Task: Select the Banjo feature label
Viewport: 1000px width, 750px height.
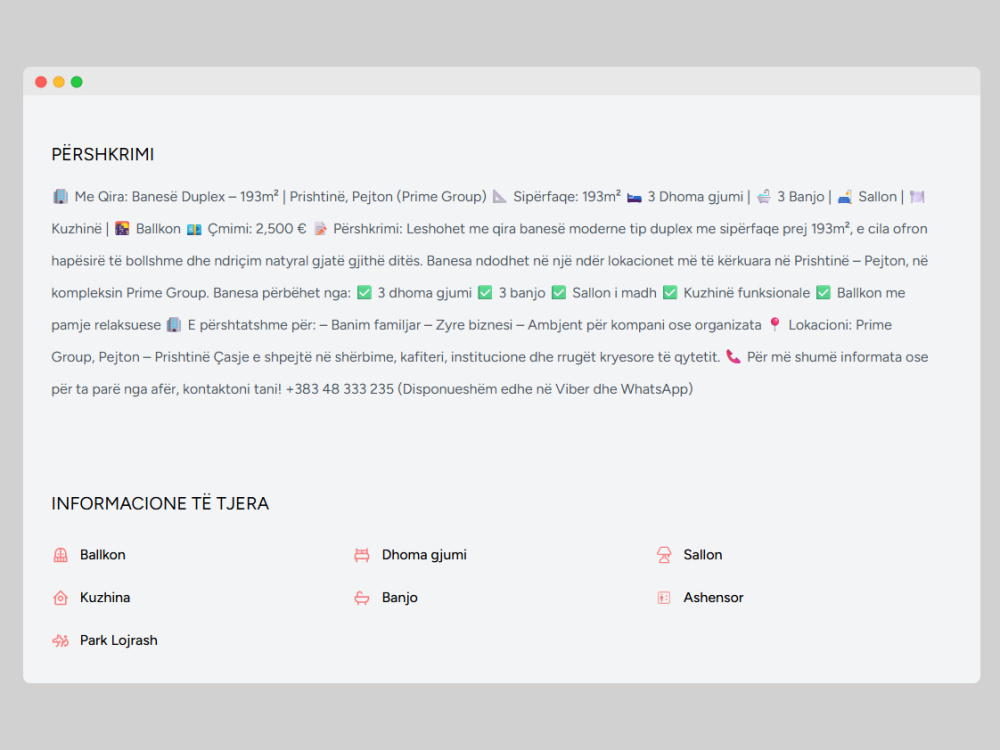Action: 400,598
